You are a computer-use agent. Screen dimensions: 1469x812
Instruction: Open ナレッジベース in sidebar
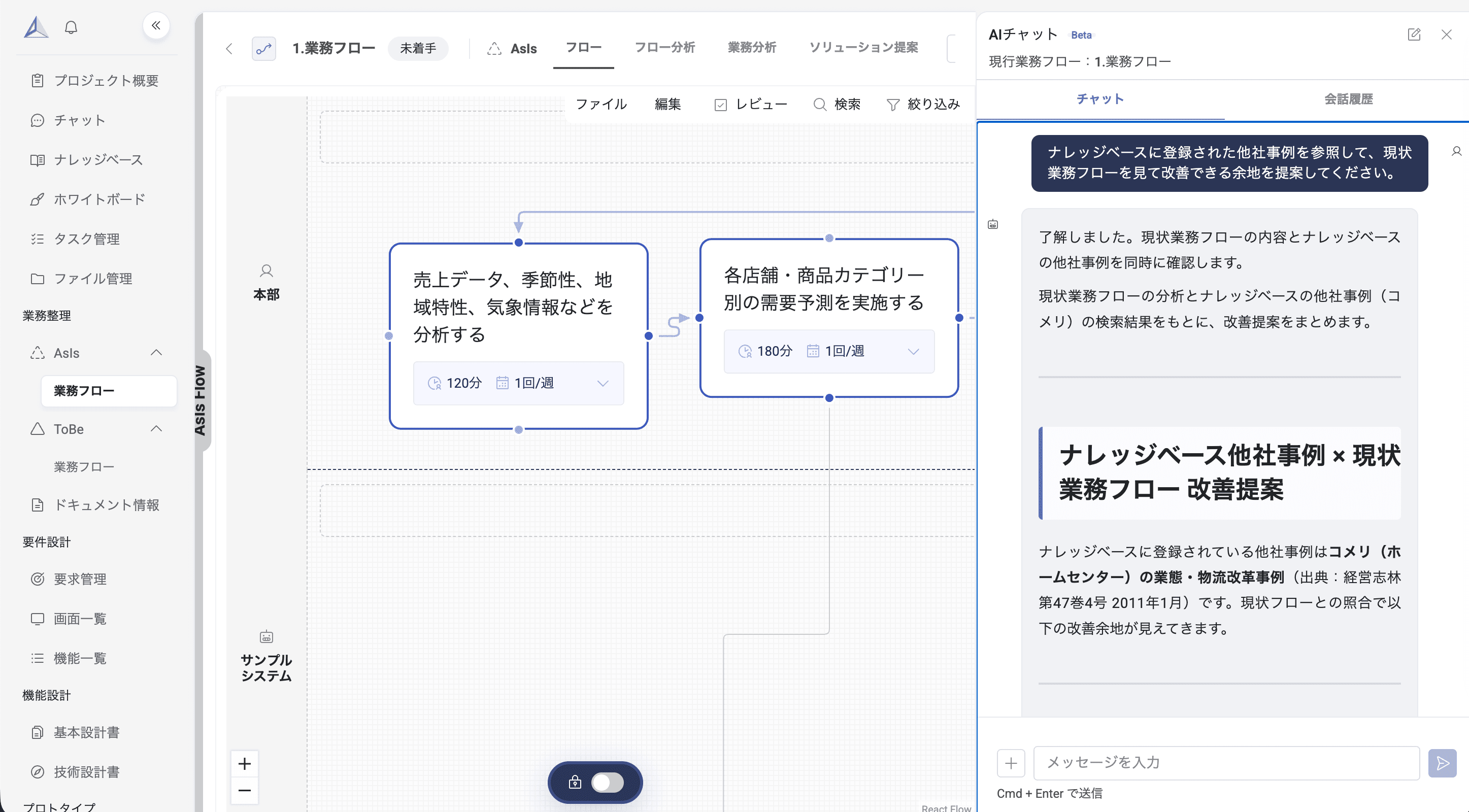click(86, 160)
